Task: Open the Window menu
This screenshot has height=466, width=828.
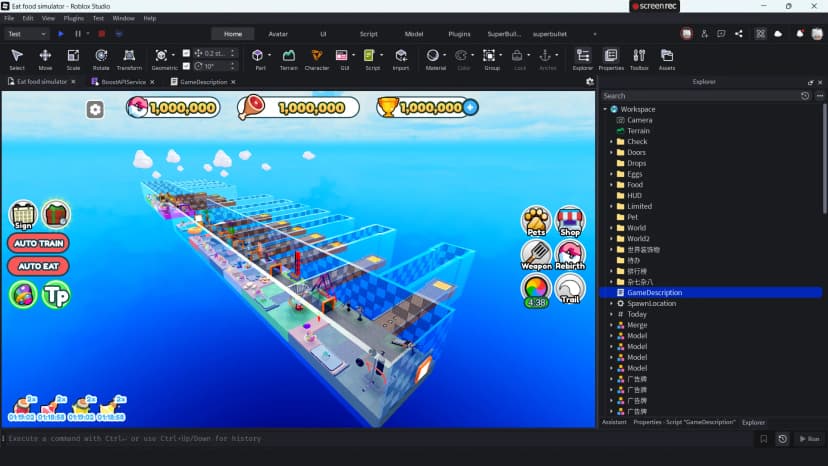Action: click(123, 18)
